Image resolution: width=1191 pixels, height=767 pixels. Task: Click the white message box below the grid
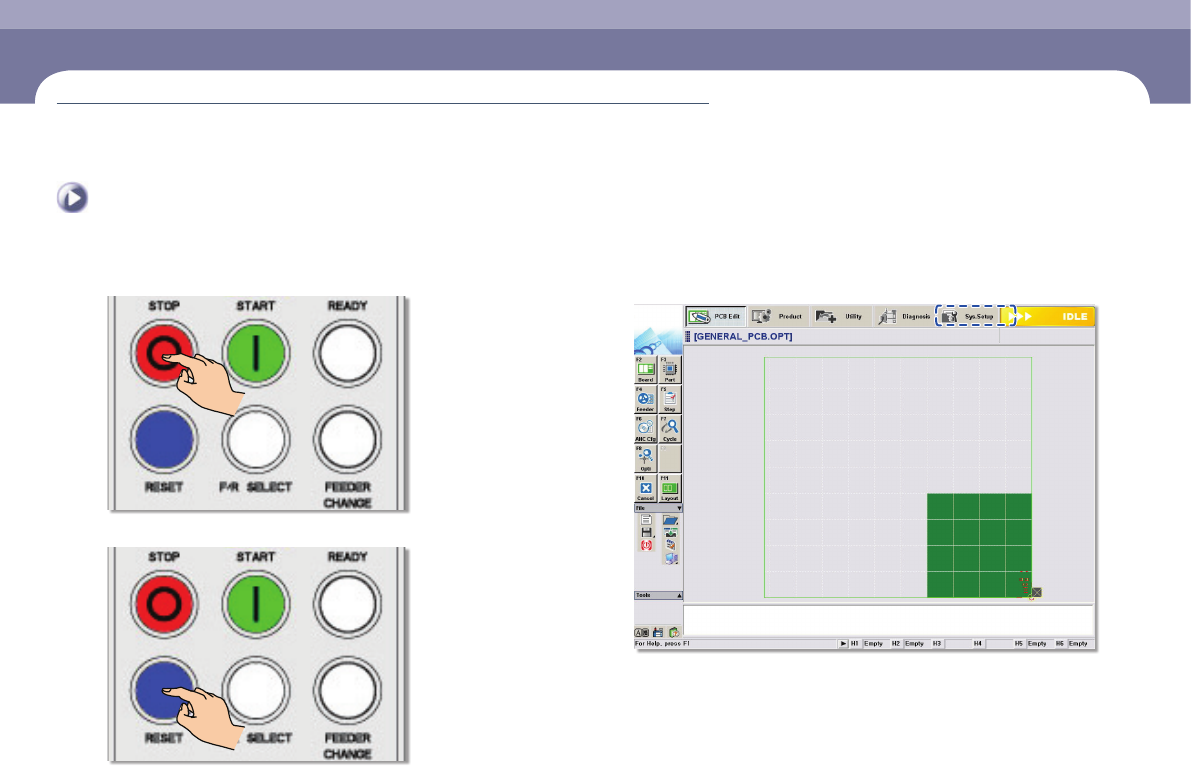coord(889,620)
